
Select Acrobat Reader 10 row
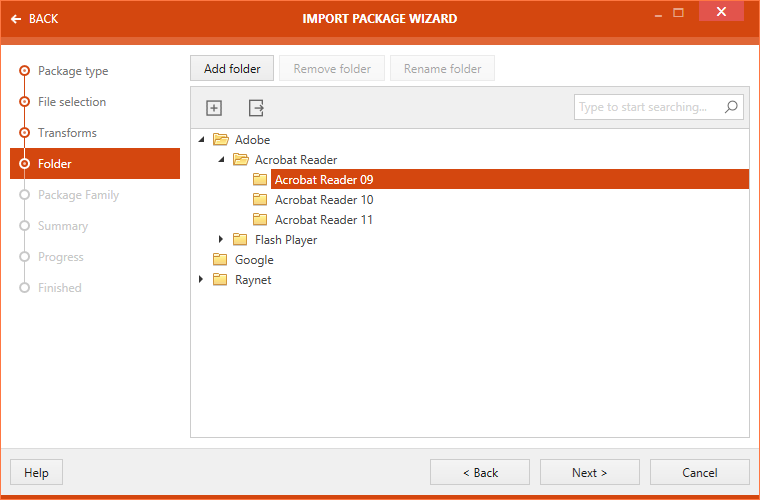[x=324, y=199]
